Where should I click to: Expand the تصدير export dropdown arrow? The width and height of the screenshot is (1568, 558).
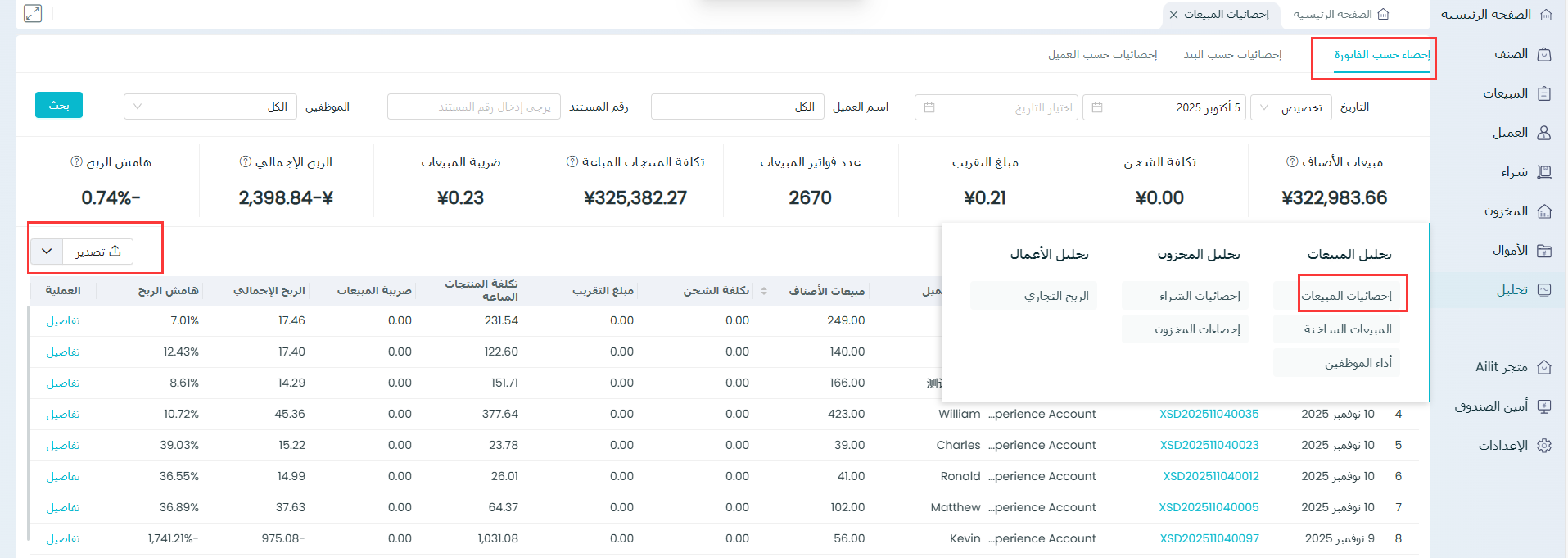47,252
